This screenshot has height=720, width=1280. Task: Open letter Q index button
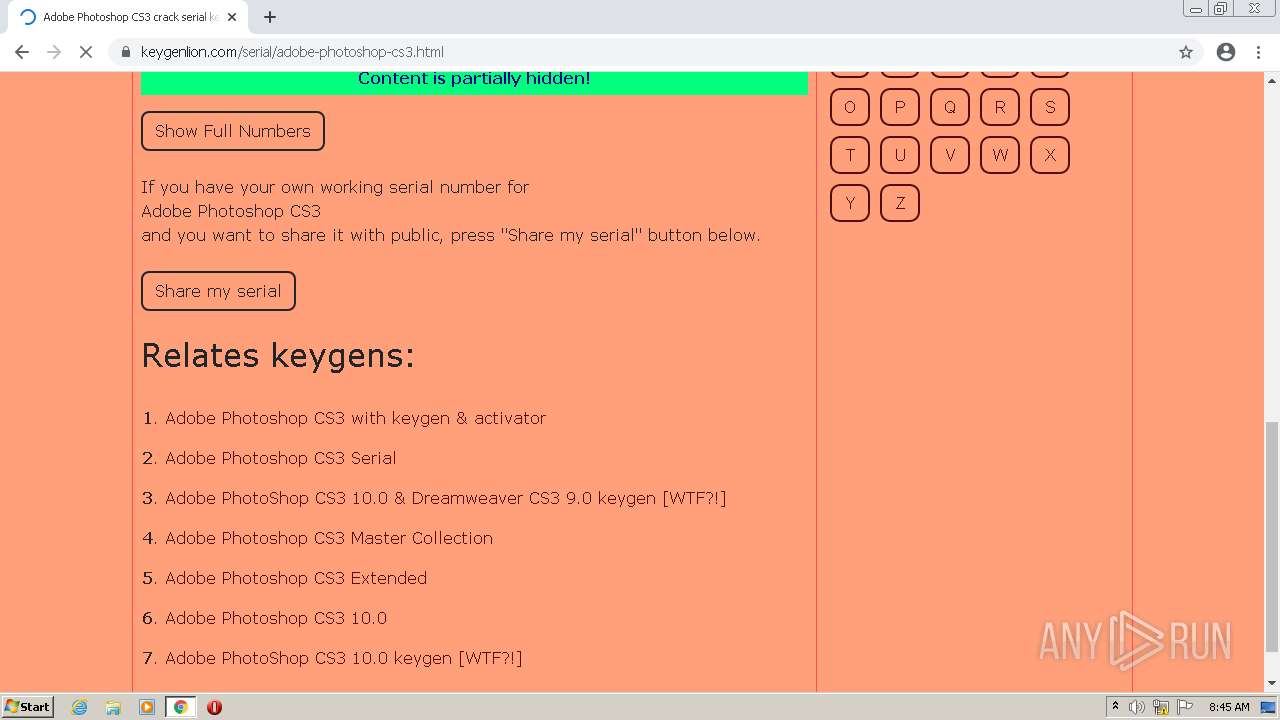(x=950, y=107)
